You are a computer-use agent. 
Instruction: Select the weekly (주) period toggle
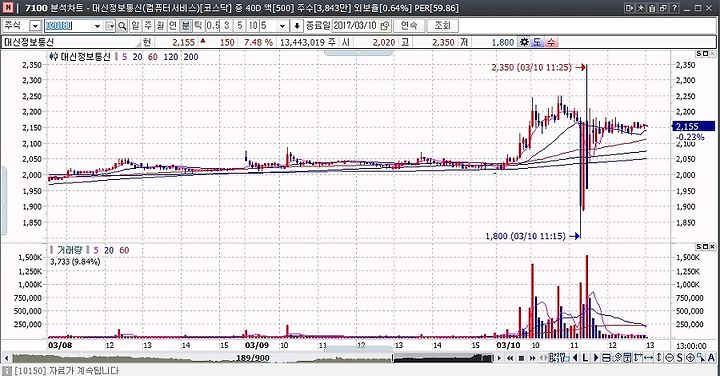click(x=148, y=26)
